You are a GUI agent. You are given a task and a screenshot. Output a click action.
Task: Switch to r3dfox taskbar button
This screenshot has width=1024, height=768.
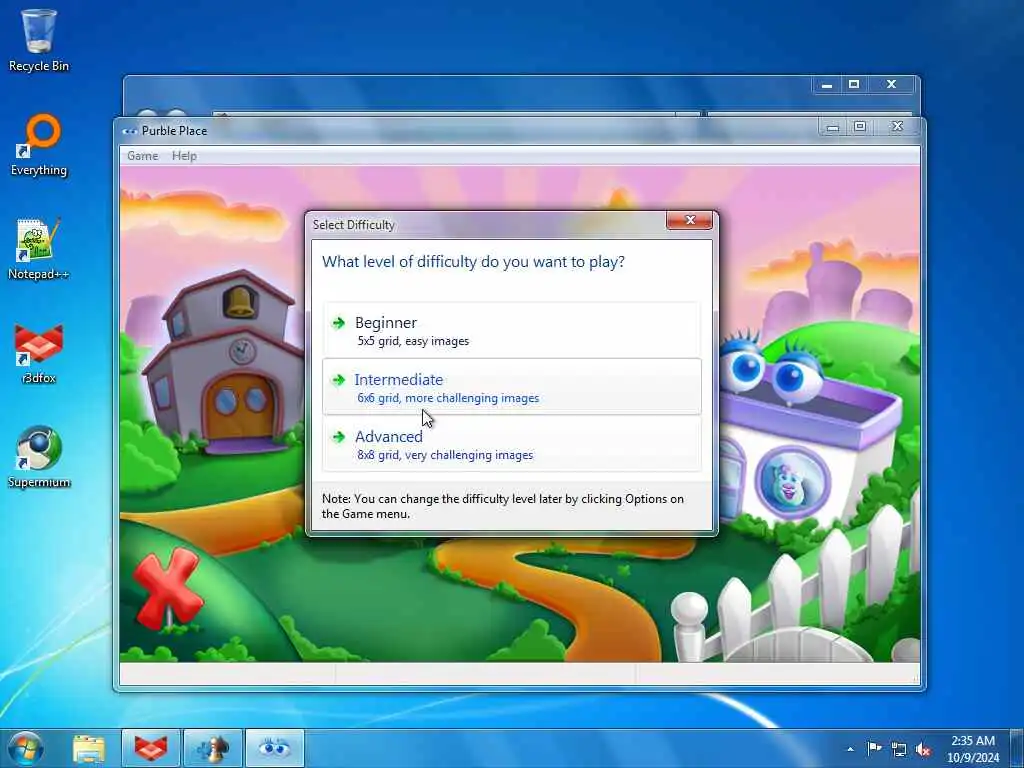[151, 748]
